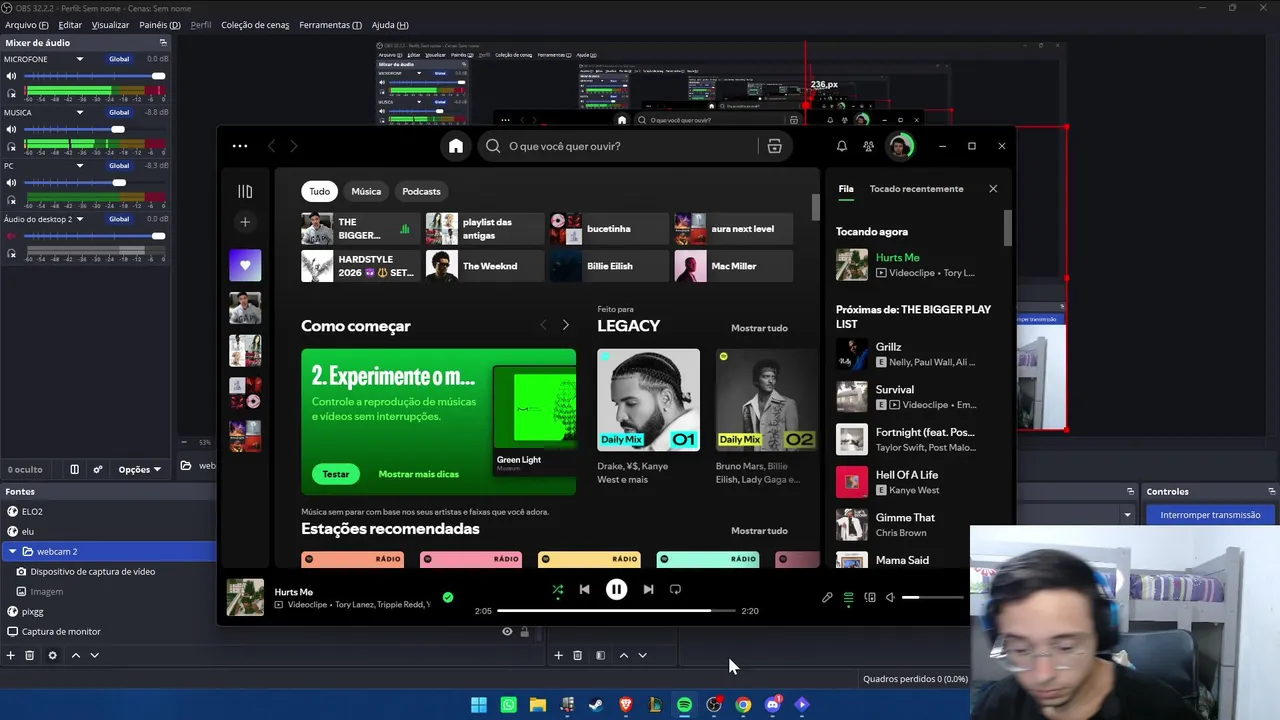Toggle shuffle in Spotify's player

coord(558,590)
